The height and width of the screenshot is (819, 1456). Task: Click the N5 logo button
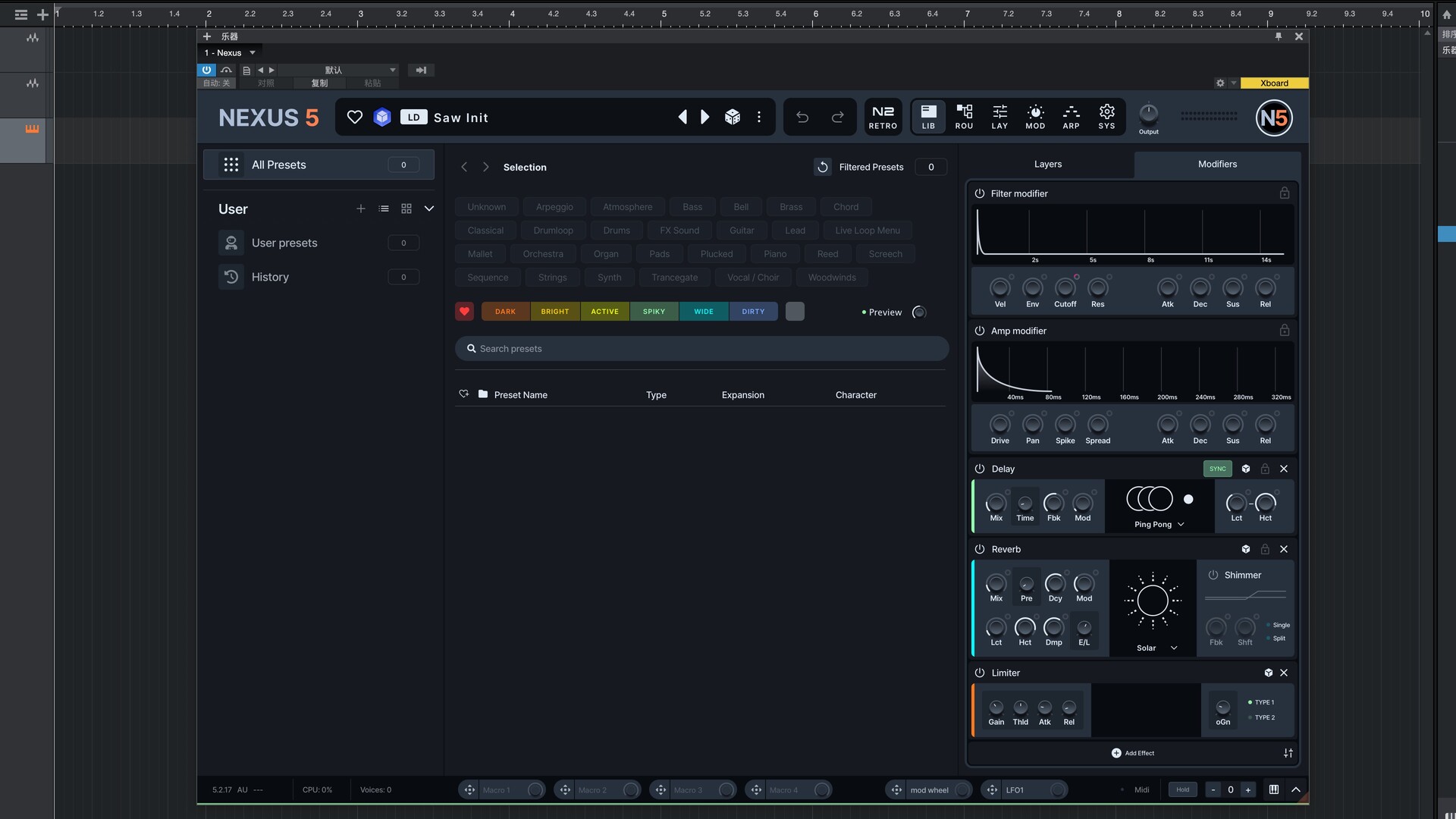pyautogui.click(x=1274, y=118)
